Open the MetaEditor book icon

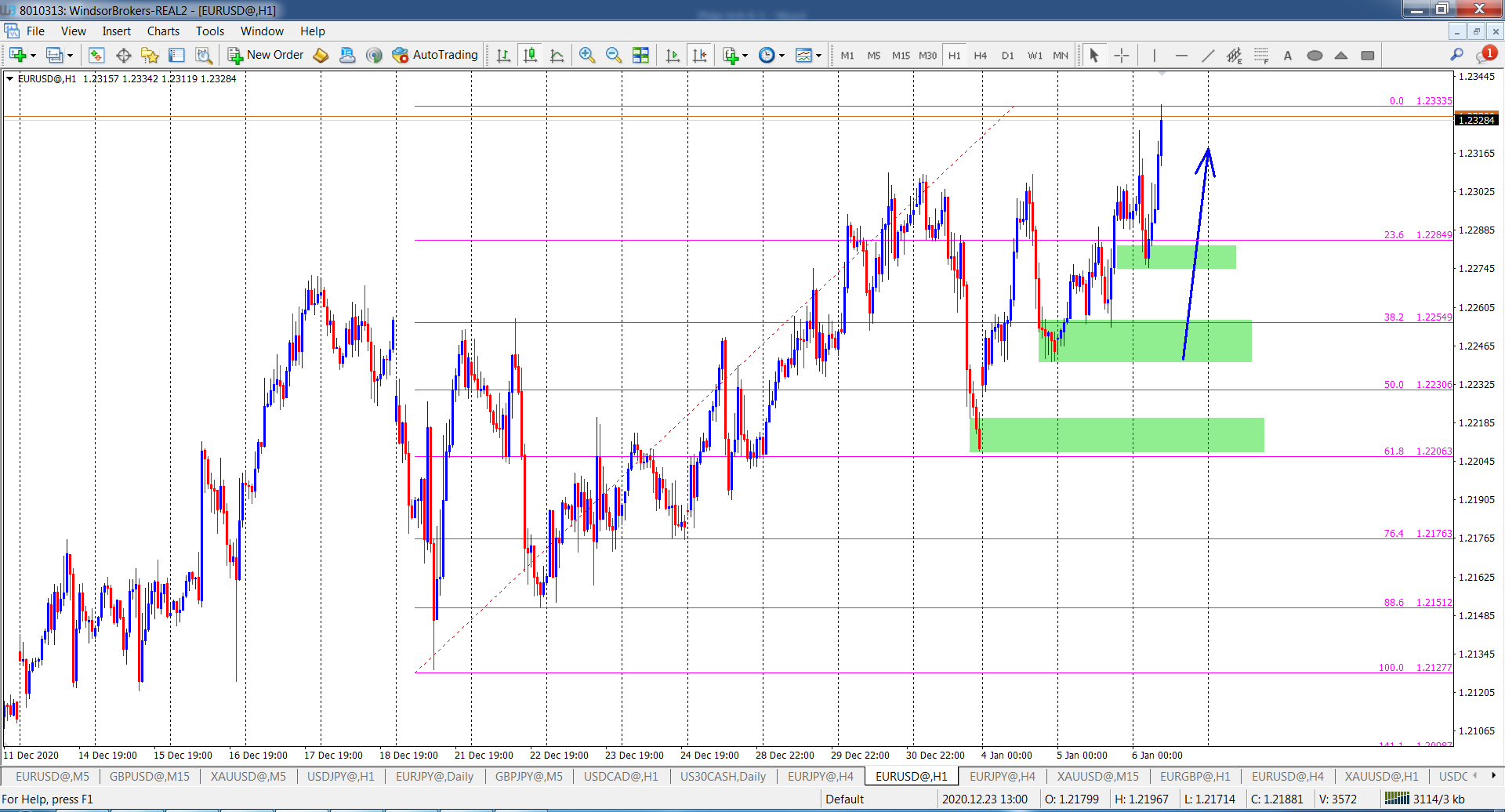(321, 55)
